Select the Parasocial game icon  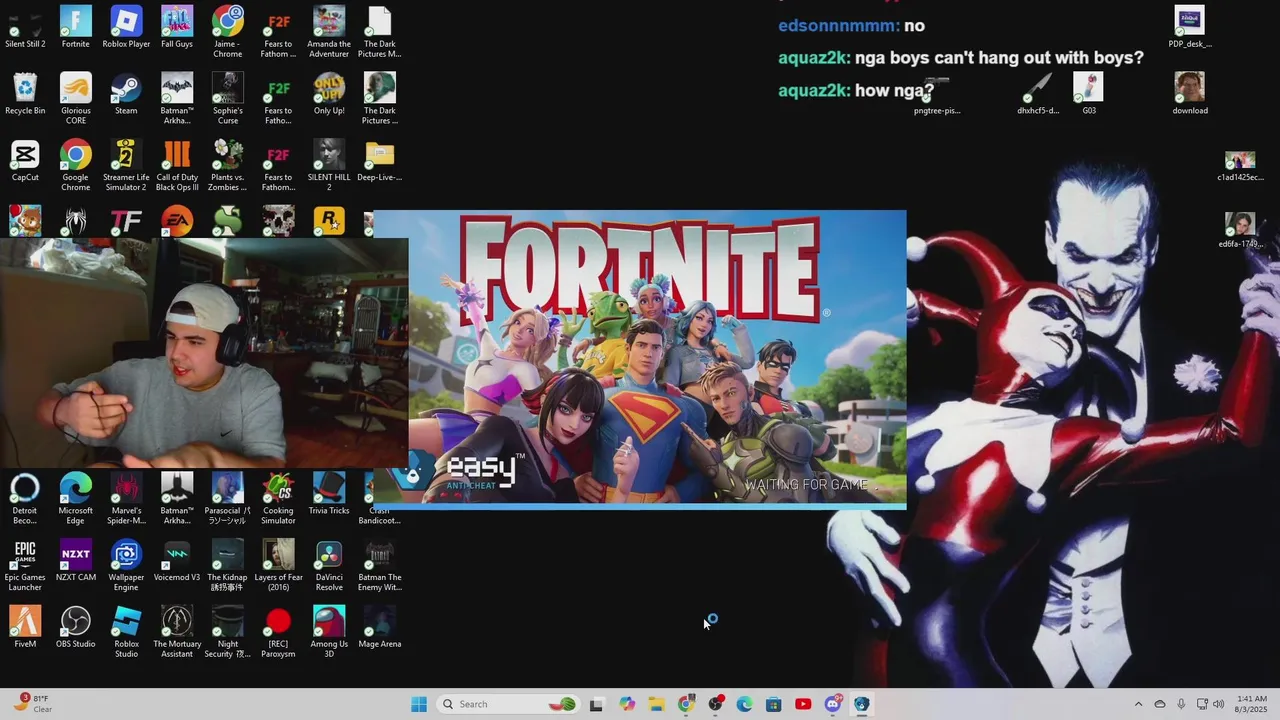coord(228,498)
